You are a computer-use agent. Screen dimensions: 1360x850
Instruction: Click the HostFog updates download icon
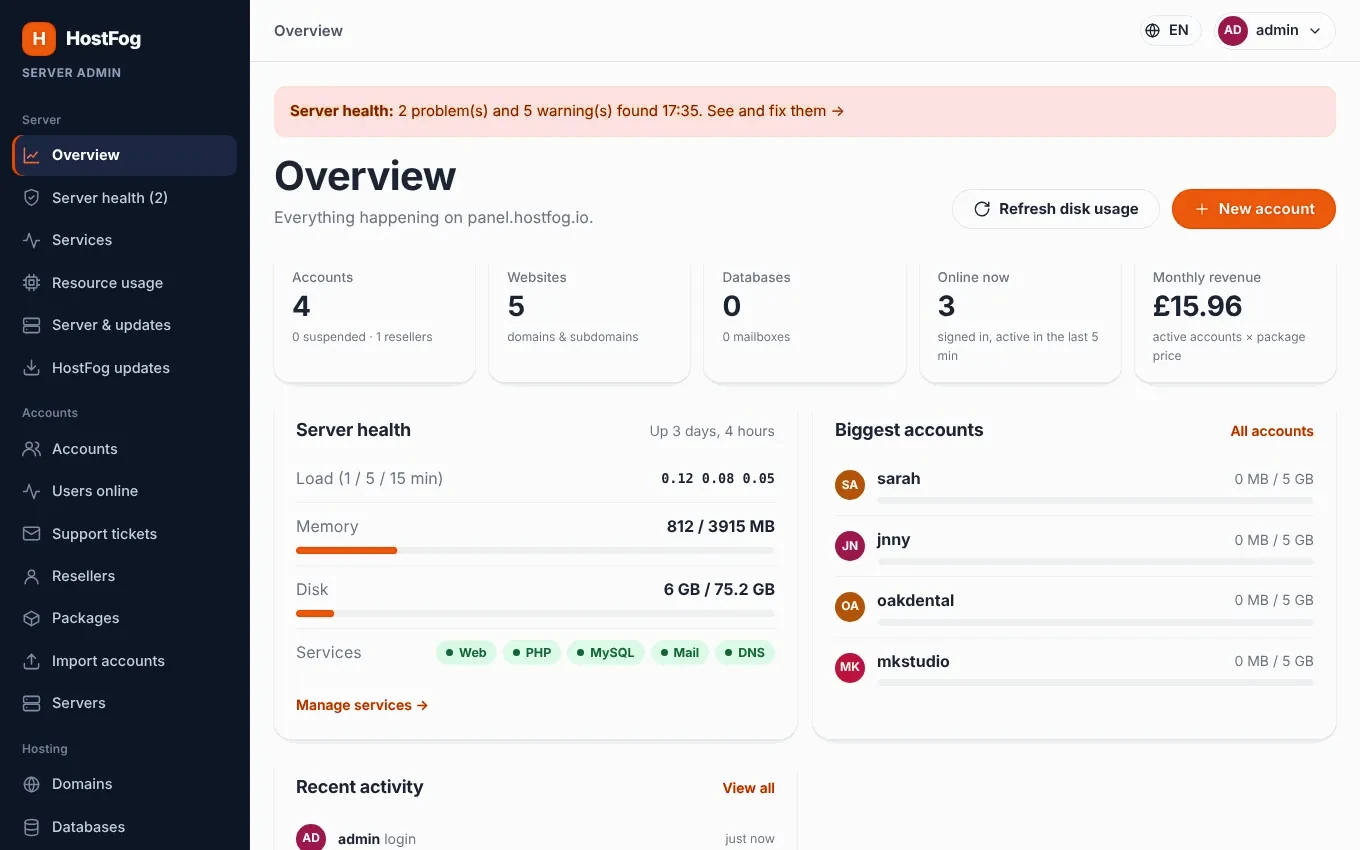[32, 368]
